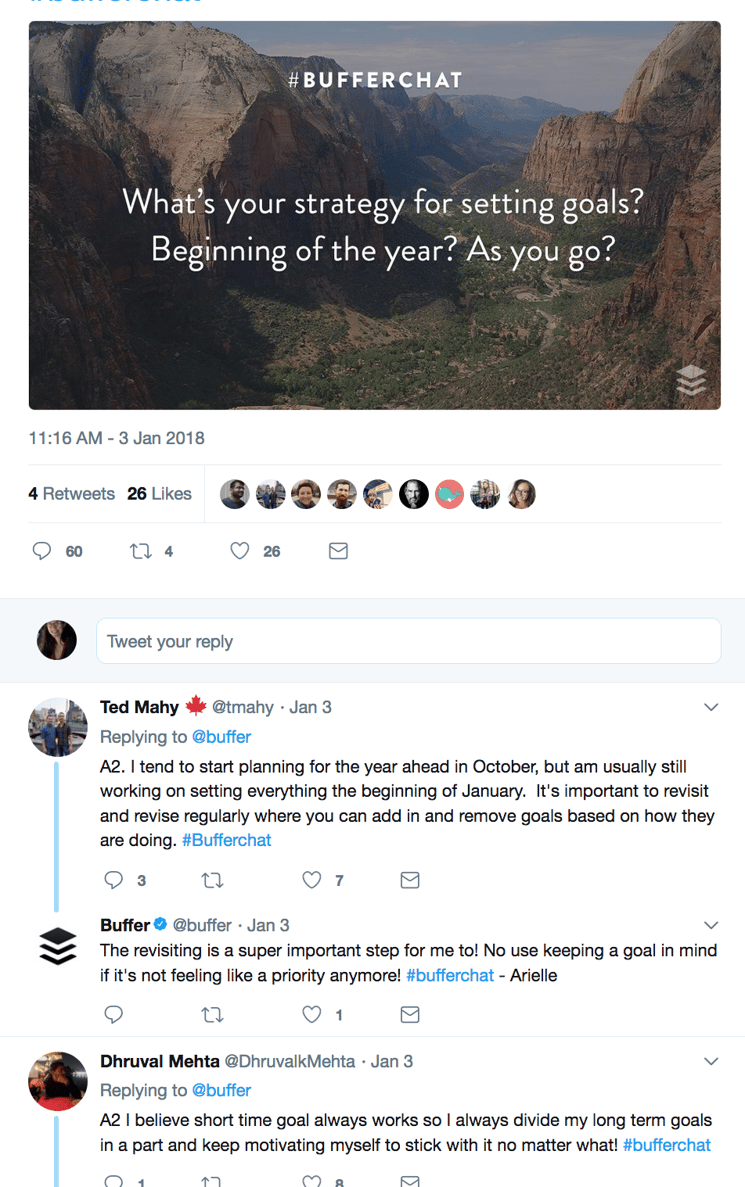The width and height of the screenshot is (745, 1187).
Task: Expand more options on Ted Mahy's tweet
Action: pos(711,707)
